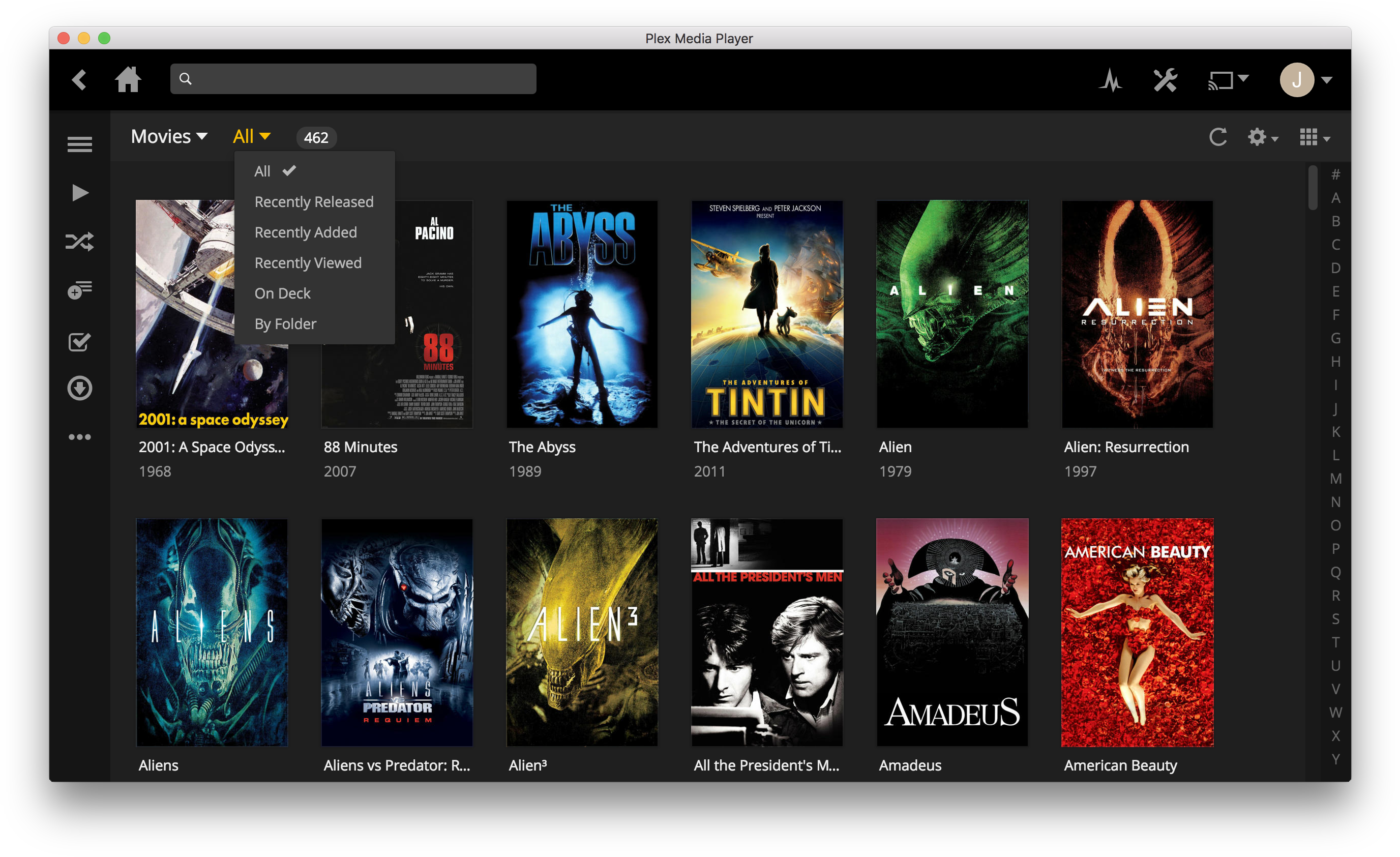This screenshot has width=1400, height=857.
Task: Click the vertical scrollbar thumb
Action: pyautogui.click(x=1313, y=188)
